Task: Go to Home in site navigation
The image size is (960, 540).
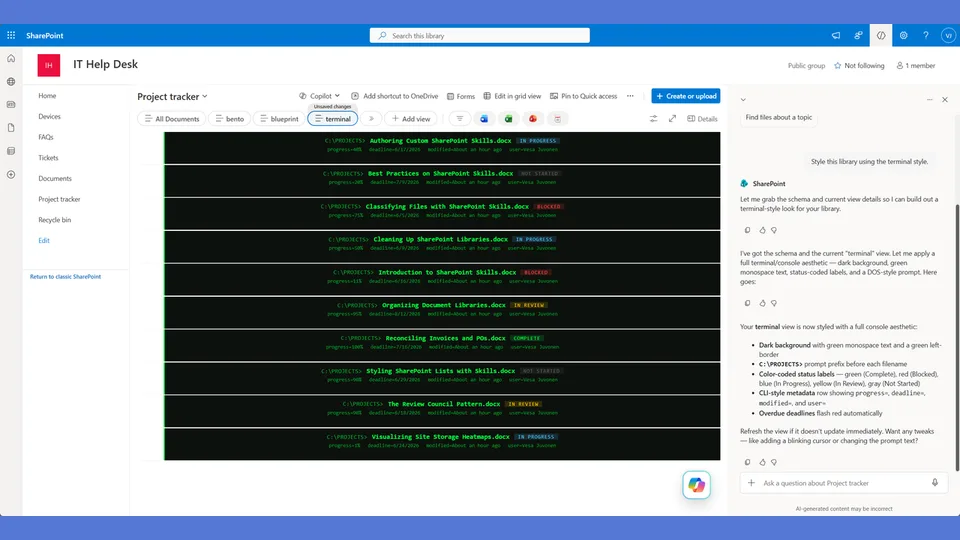Action: click(x=47, y=96)
